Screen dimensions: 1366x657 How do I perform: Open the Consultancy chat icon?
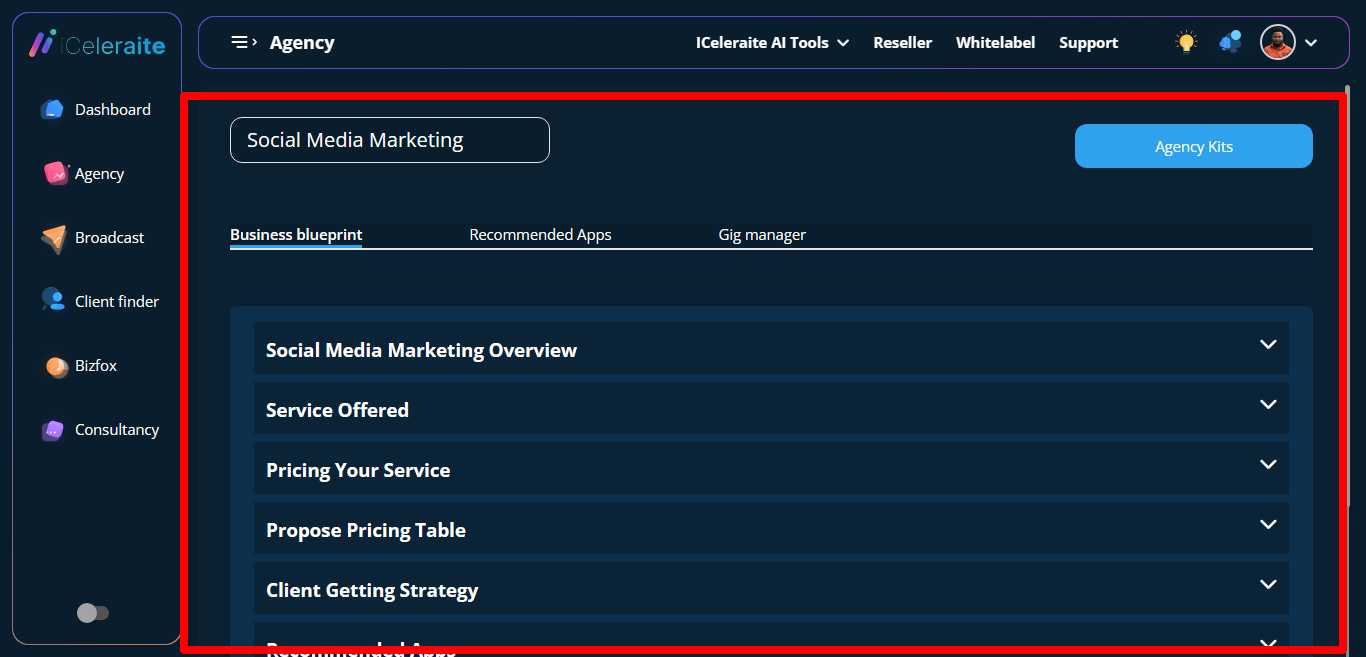click(53, 430)
